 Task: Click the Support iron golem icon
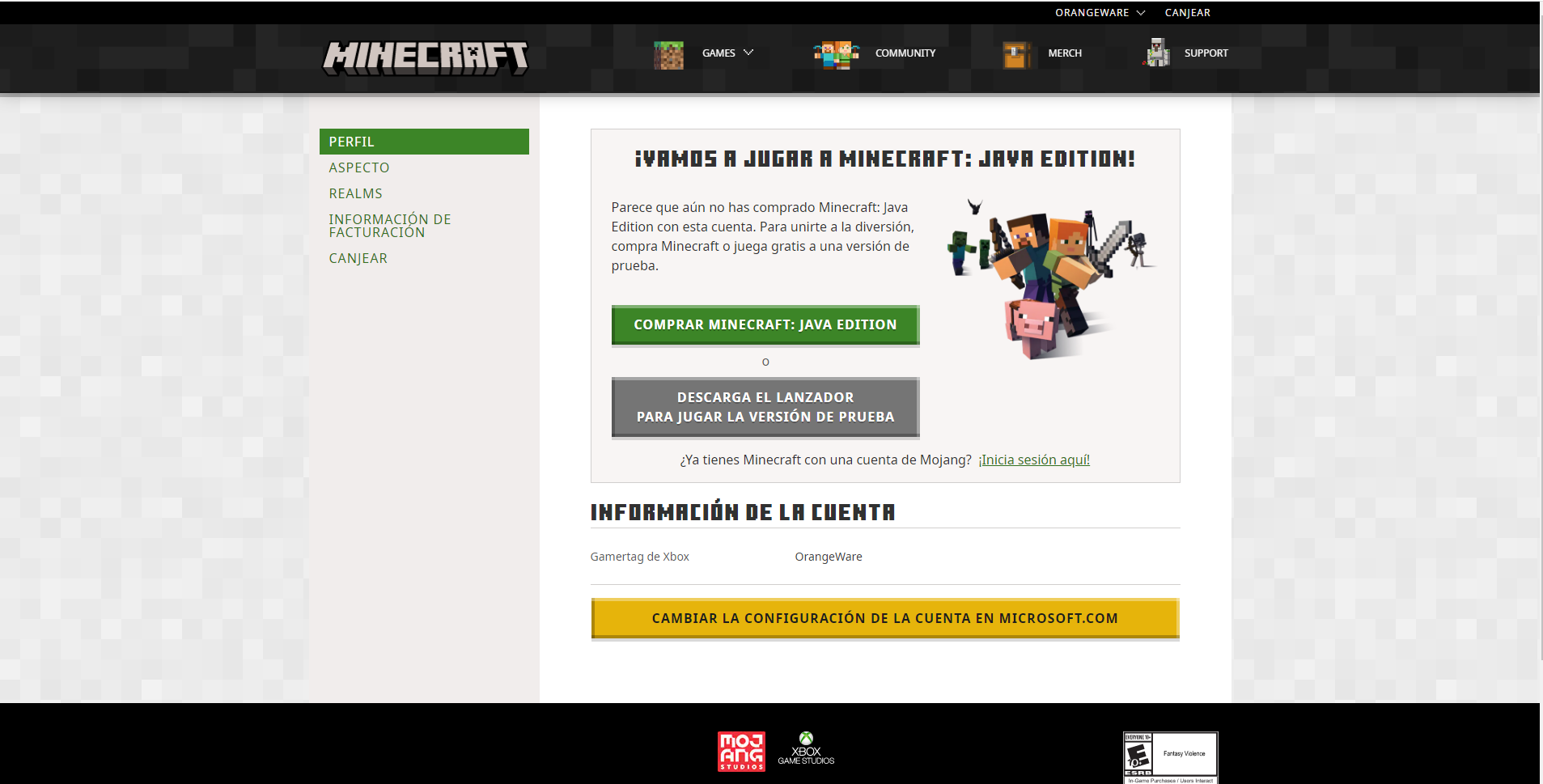(x=1157, y=53)
